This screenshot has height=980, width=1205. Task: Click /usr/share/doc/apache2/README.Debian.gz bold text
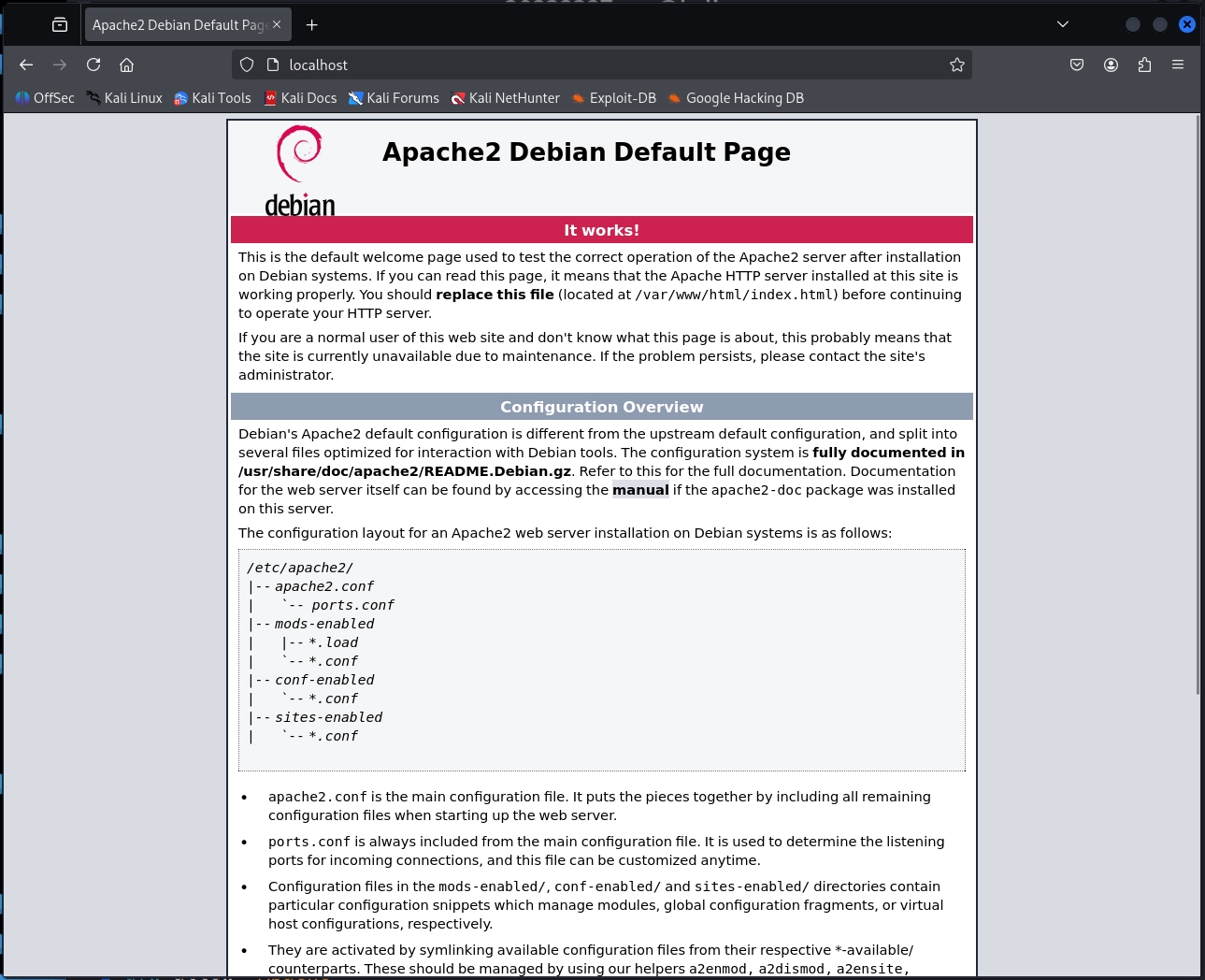pos(405,471)
